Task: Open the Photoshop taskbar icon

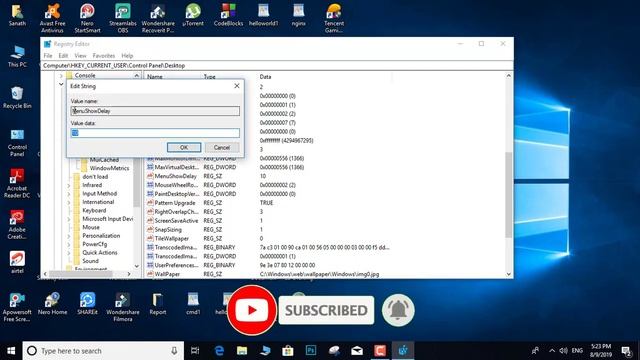Action: pyautogui.click(x=311, y=351)
